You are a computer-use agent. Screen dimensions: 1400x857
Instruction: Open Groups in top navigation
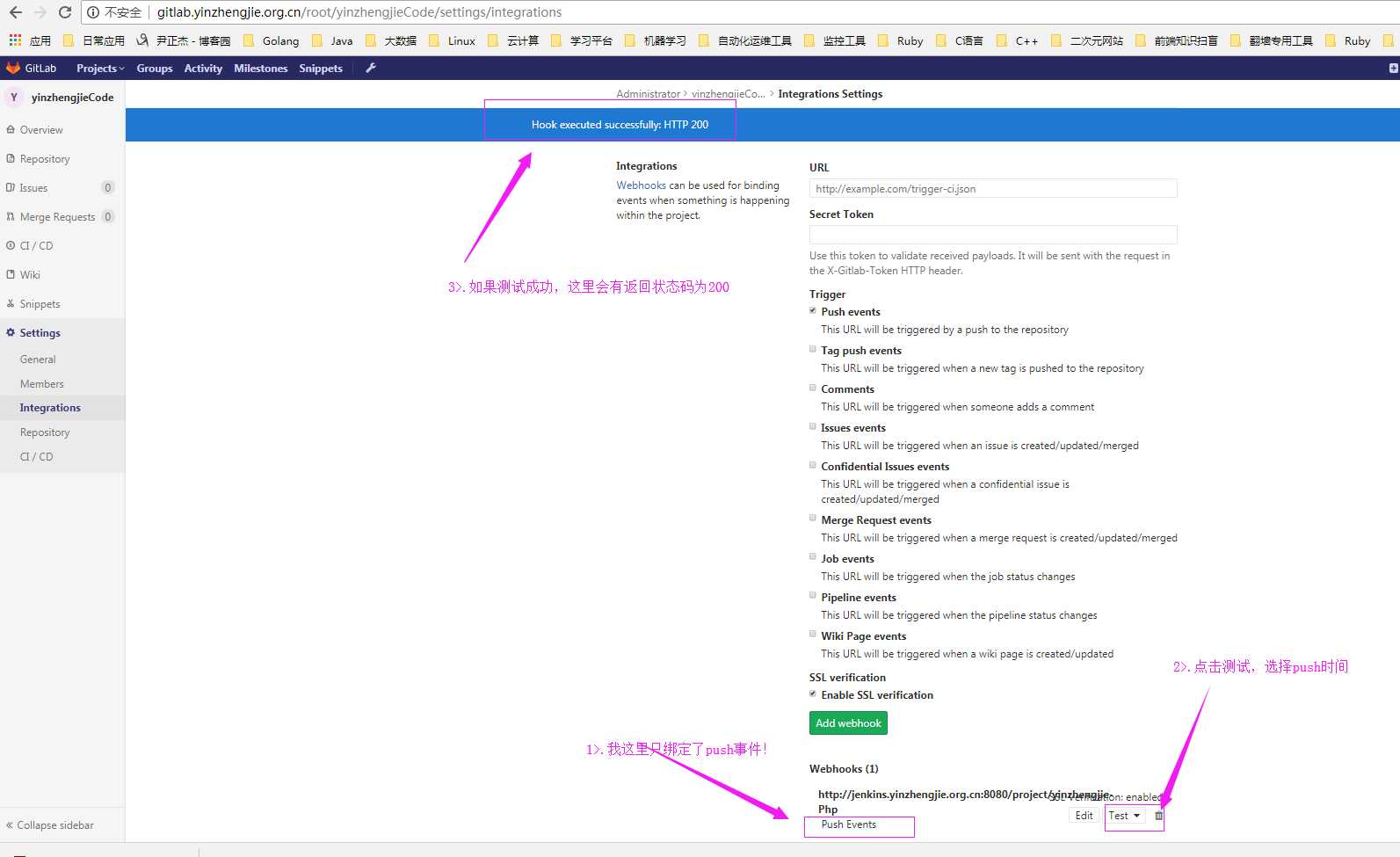pyautogui.click(x=155, y=68)
